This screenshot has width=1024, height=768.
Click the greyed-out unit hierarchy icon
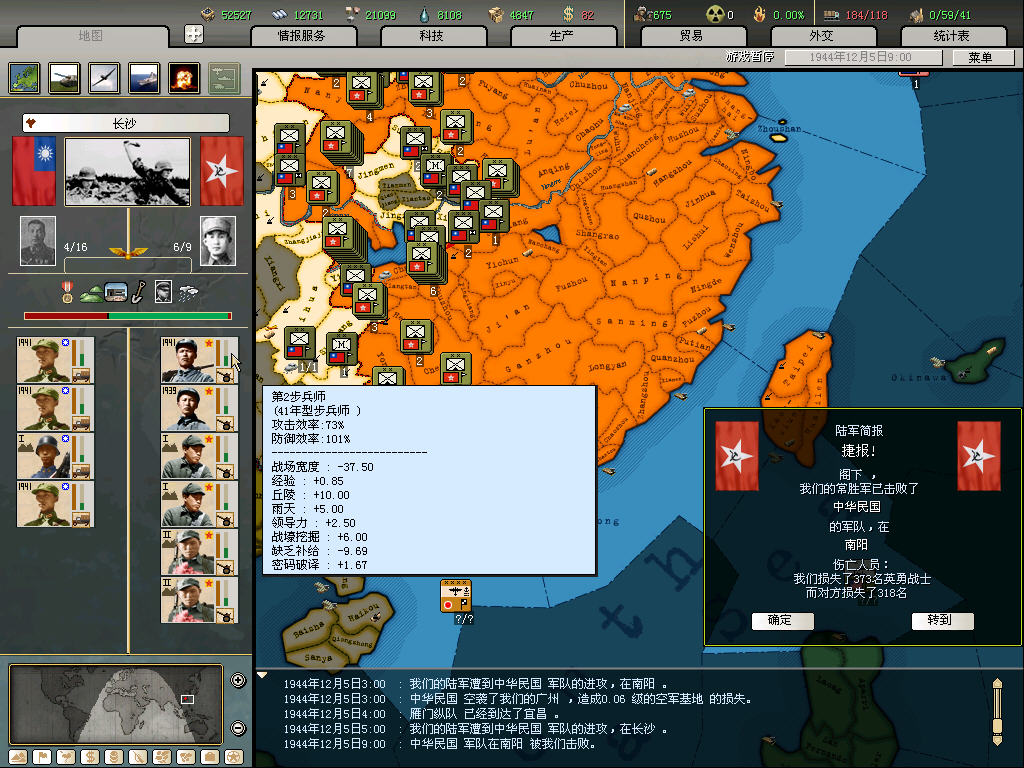click(x=224, y=78)
